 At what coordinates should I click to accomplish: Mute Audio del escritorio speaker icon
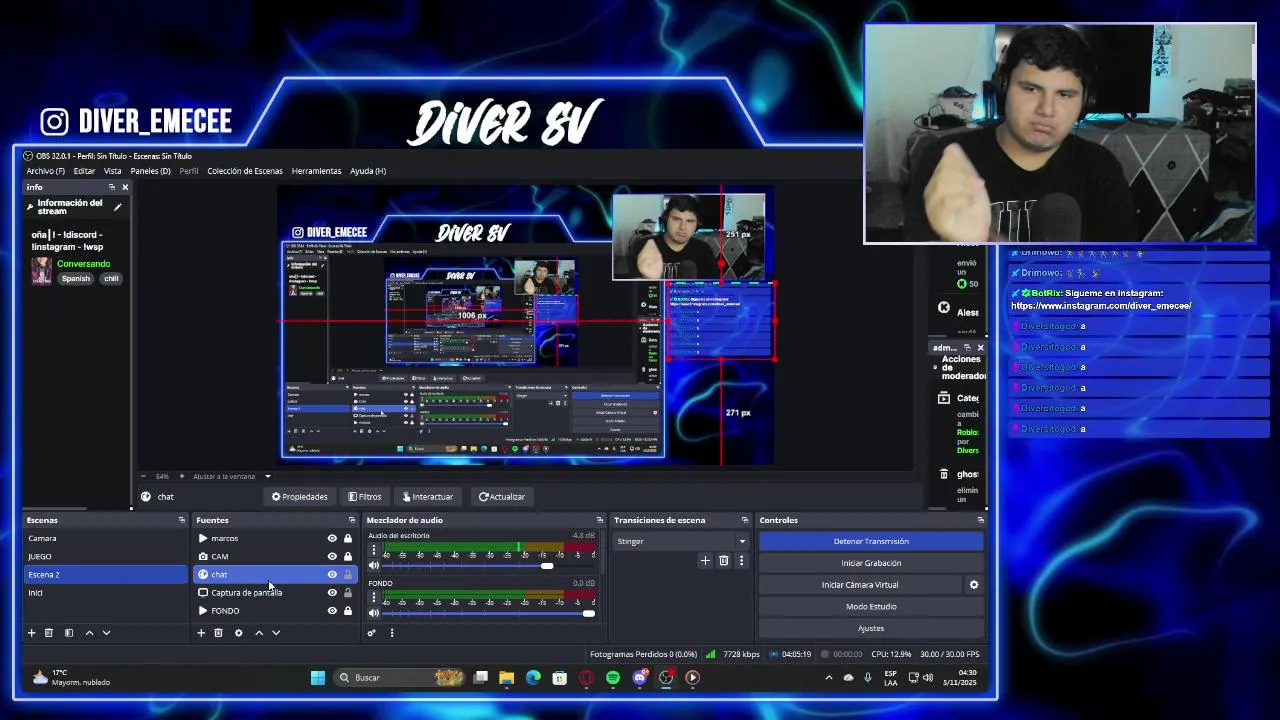click(374, 566)
